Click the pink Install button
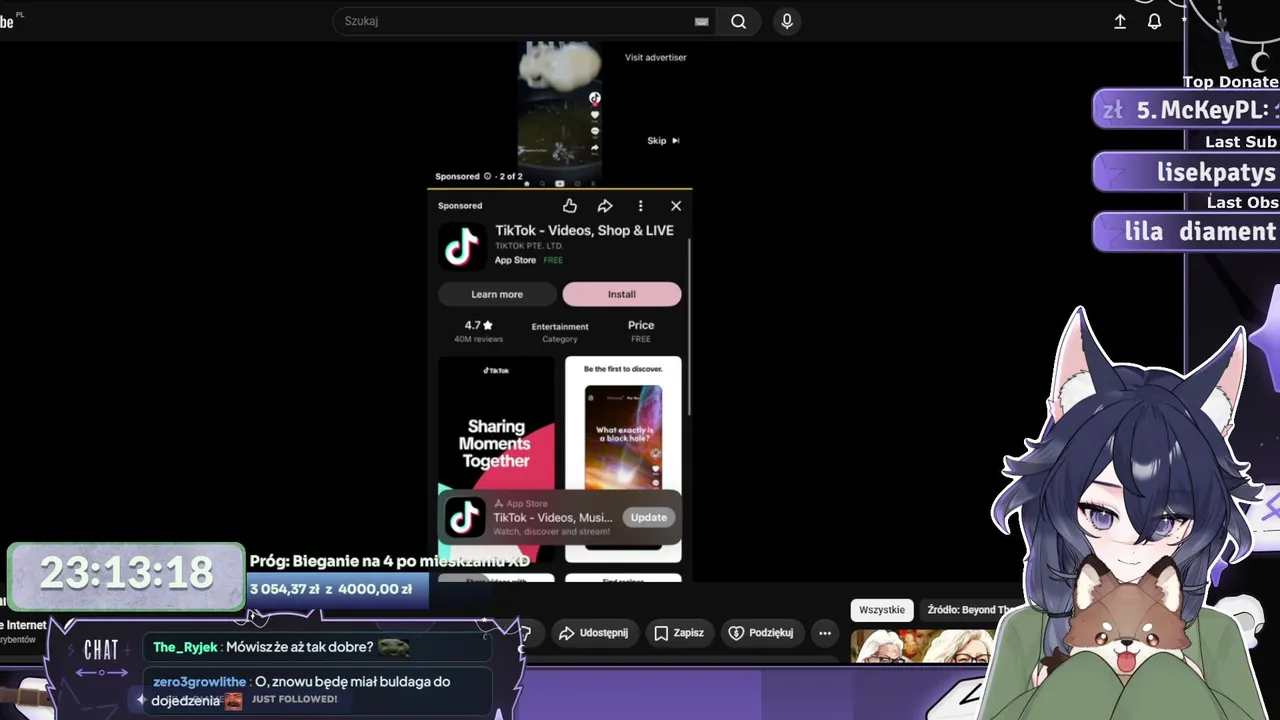The width and height of the screenshot is (1280, 720). coord(622,294)
